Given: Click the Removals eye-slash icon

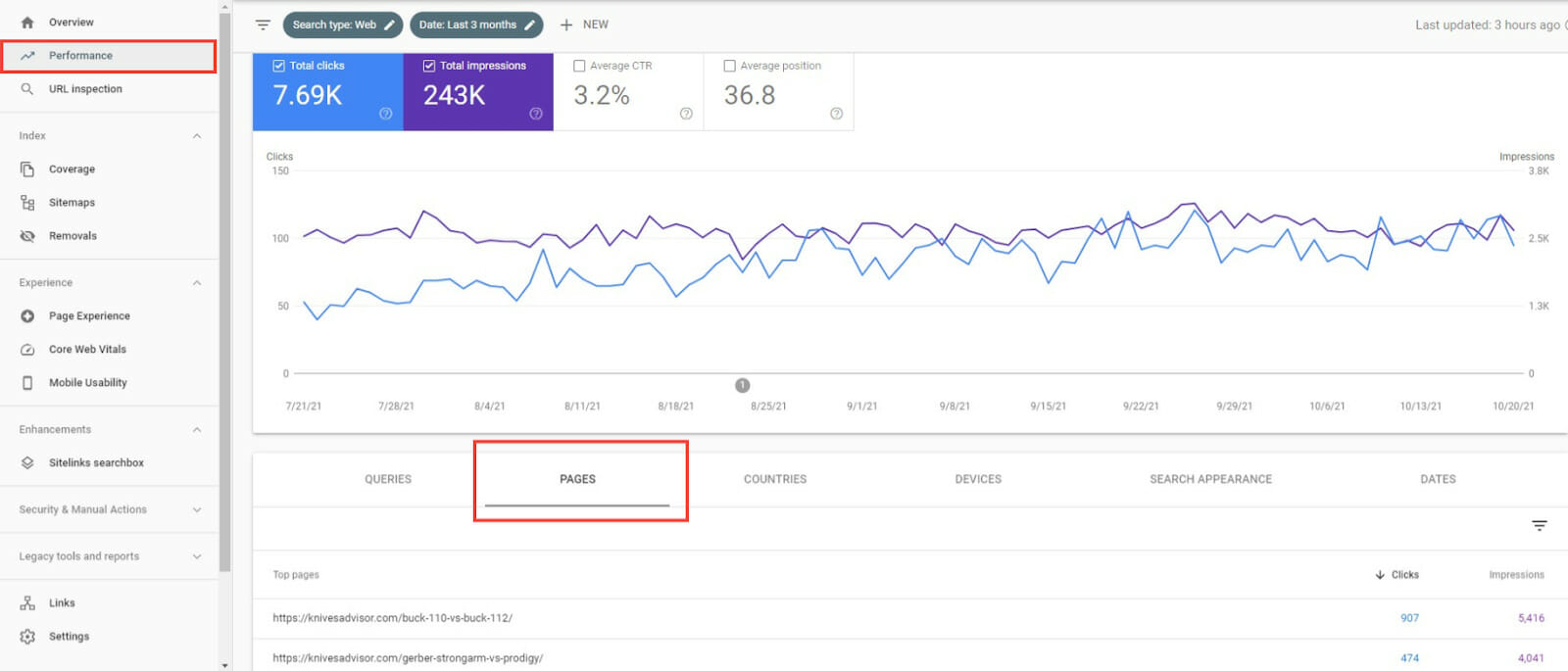Looking at the screenshot, I should click(x=27, y=236).
